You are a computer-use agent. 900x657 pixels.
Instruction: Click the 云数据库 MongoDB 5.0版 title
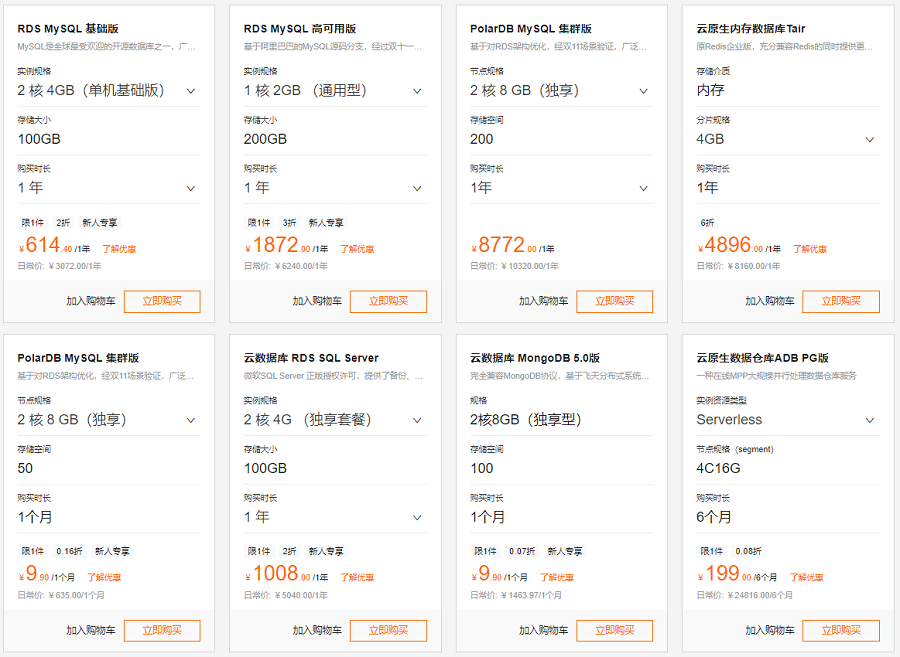click(x=535, y=358)
